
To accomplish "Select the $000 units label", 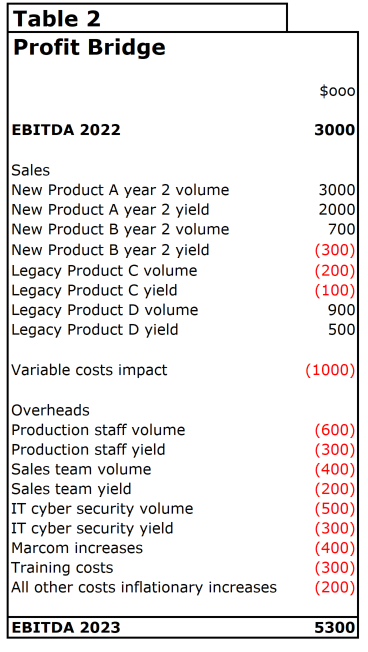I will [x=337, y=91].
